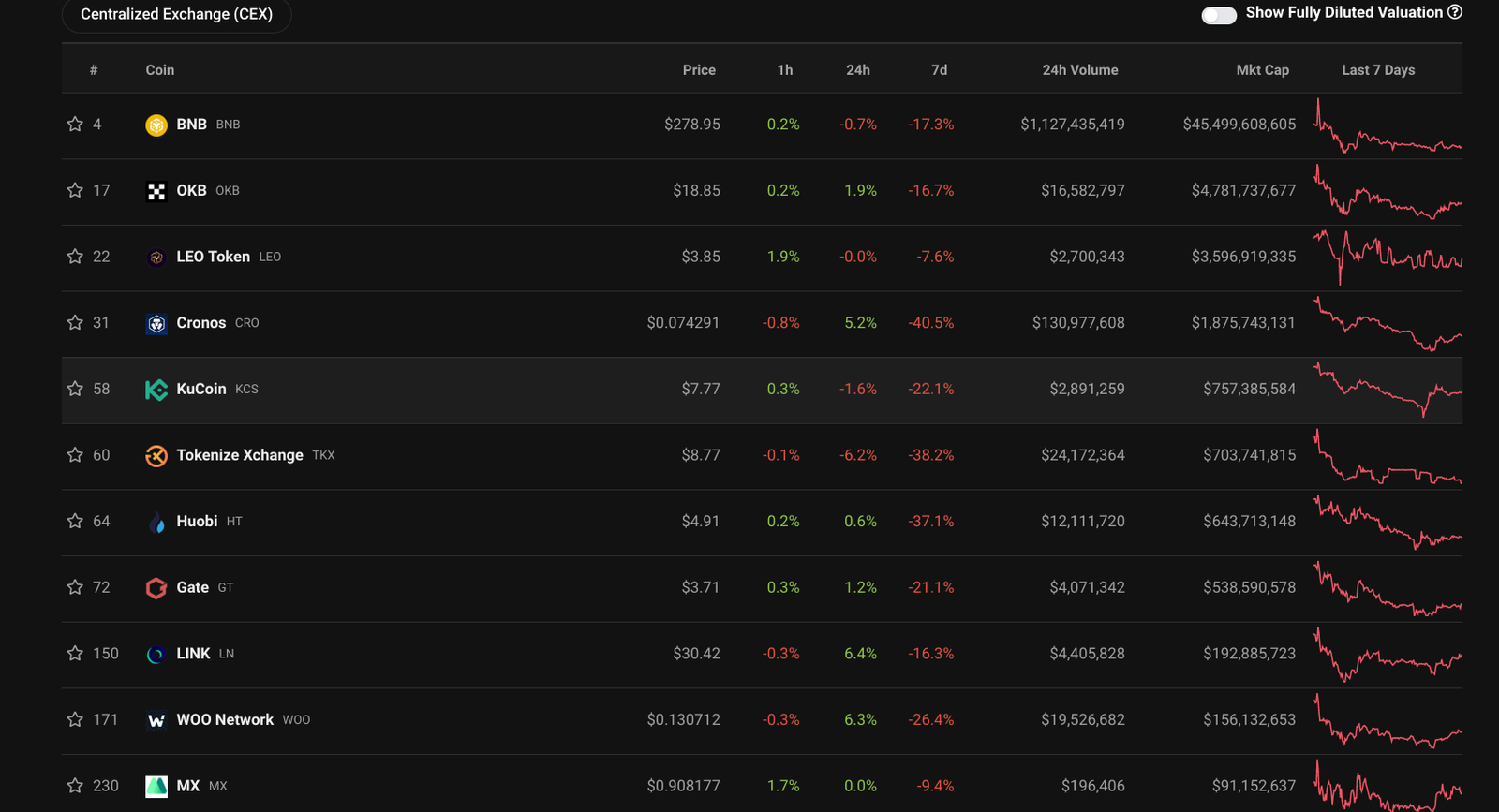Sort by Coin column header
The image size is (1499, 812).
(x=160, y=70)
